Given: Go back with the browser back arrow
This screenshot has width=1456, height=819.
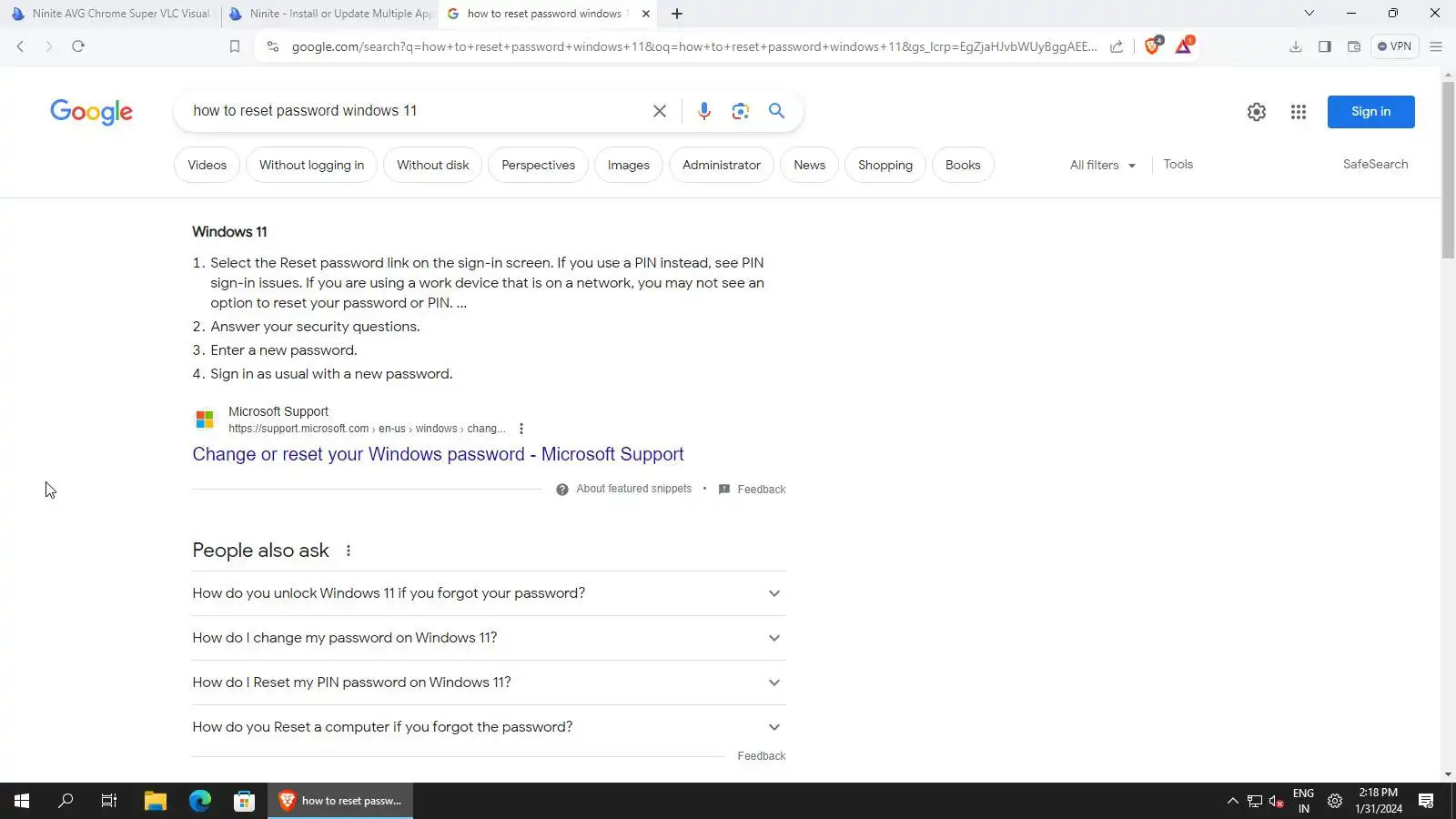Looking at the screenshot, I should point(20,46).
